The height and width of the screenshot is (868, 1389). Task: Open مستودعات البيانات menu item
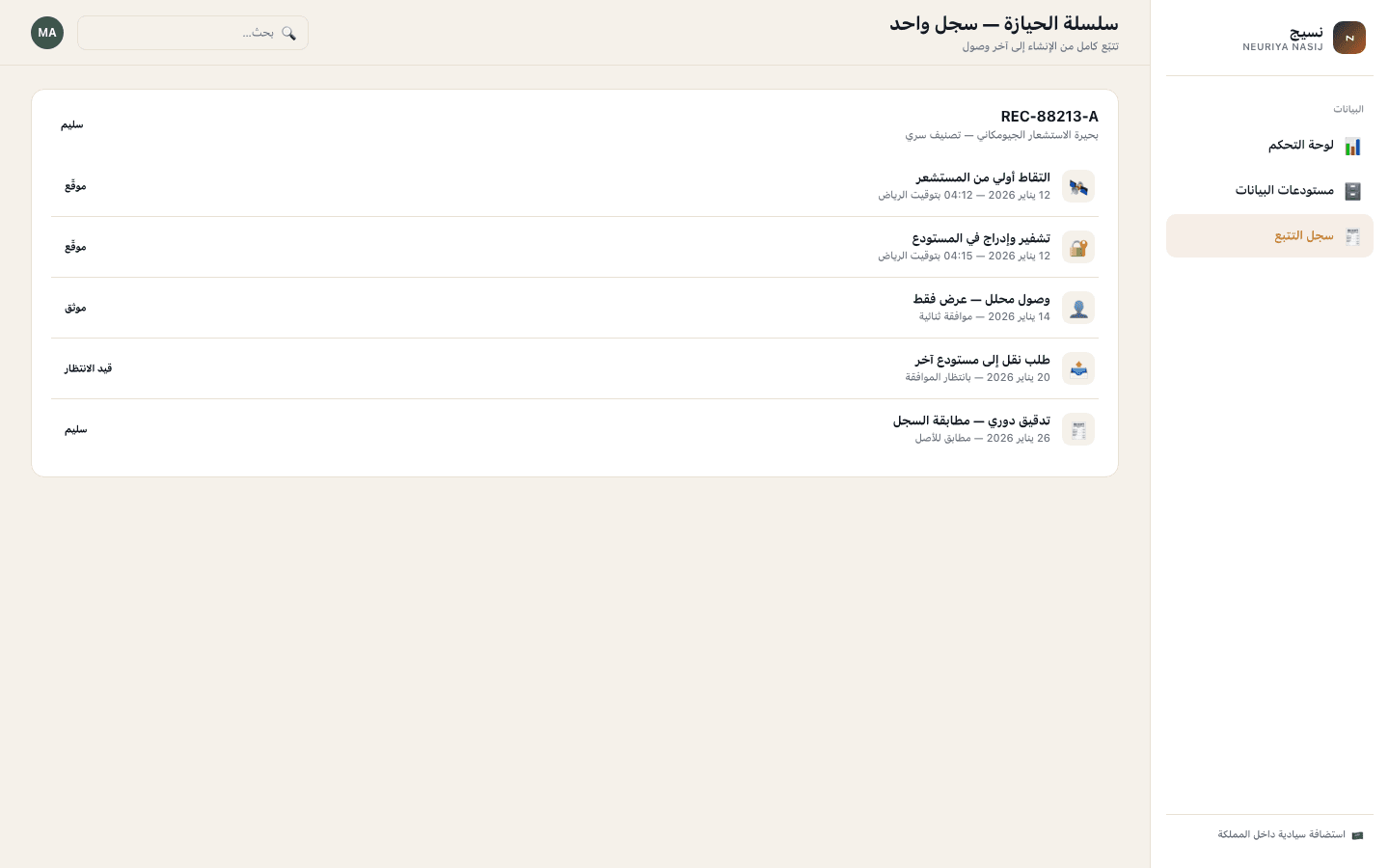[1269, 191]
